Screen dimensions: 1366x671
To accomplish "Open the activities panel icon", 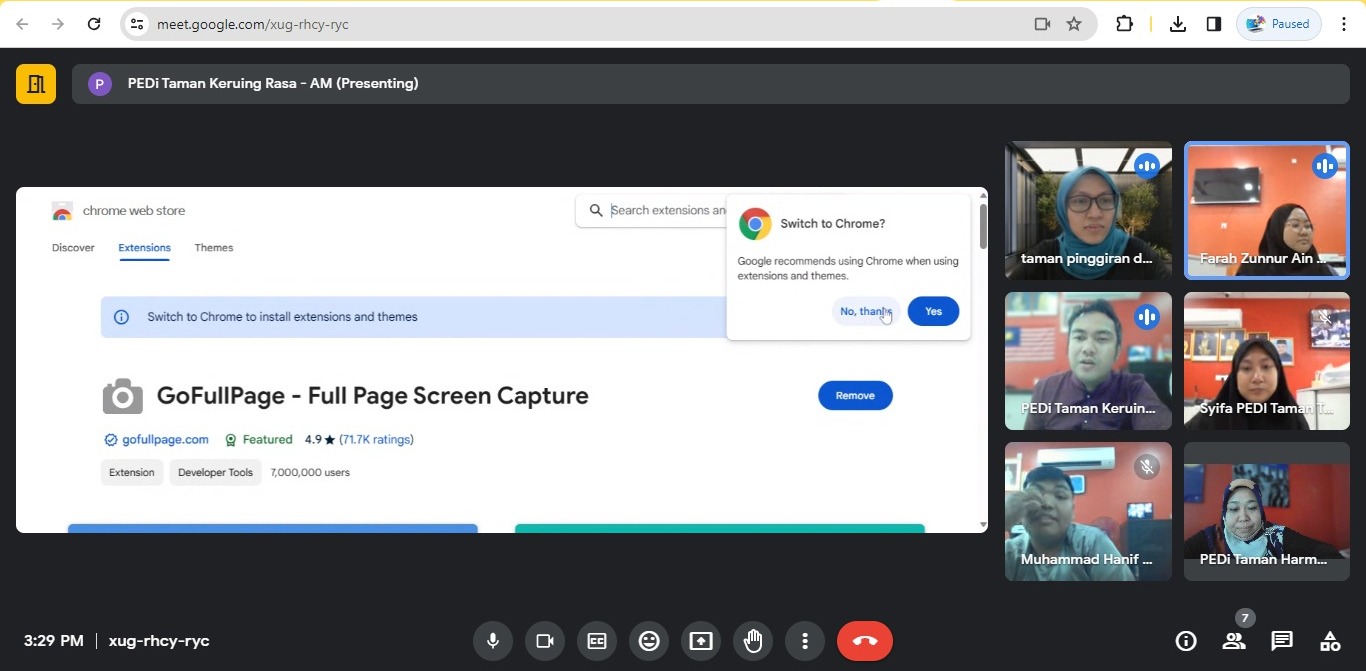I will tap(1330, 641).
